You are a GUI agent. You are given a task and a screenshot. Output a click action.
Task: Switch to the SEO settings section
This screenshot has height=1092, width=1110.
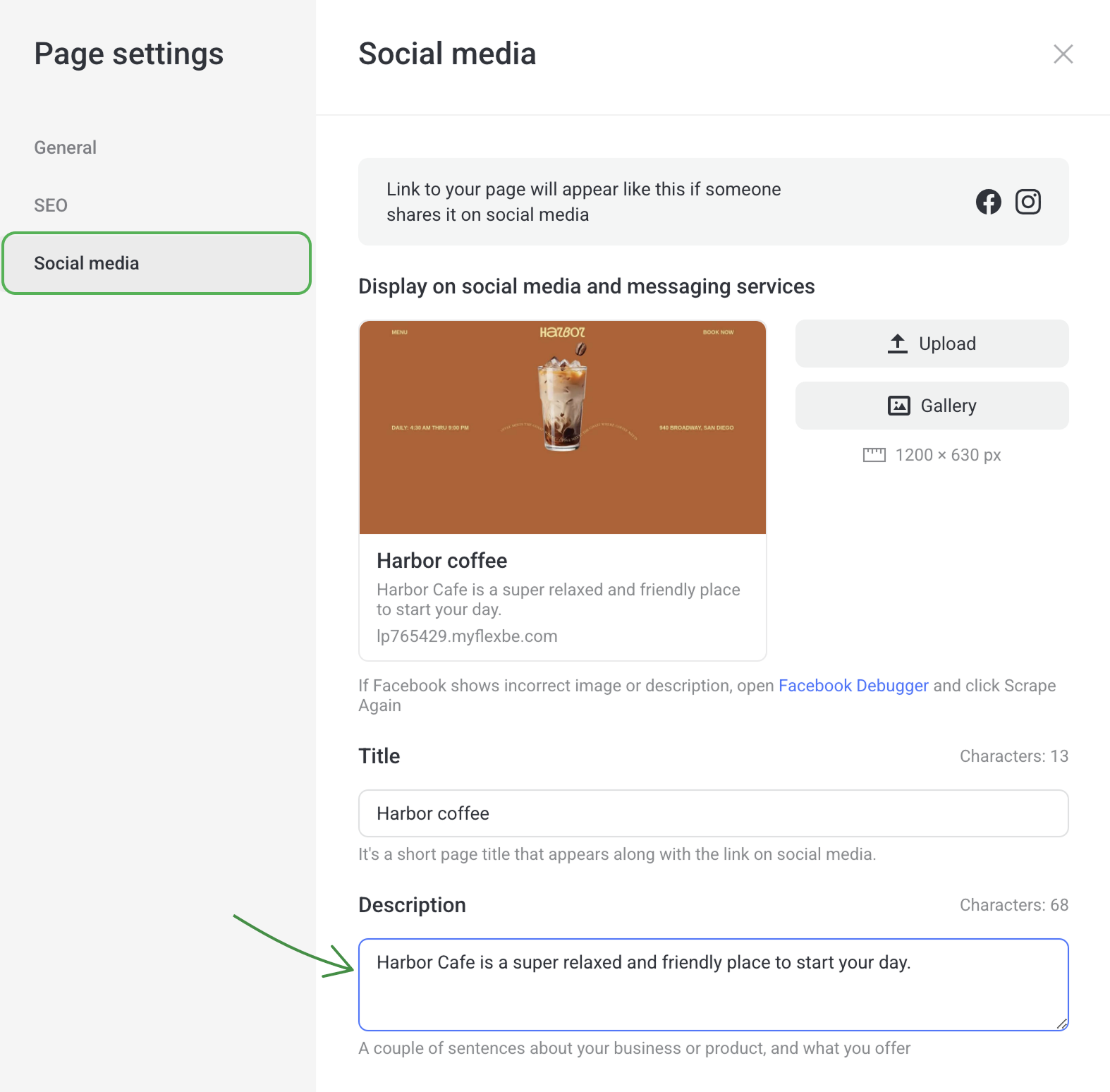51,205
